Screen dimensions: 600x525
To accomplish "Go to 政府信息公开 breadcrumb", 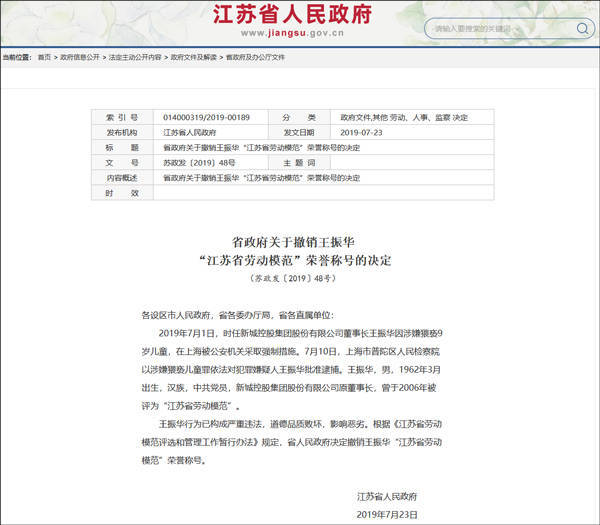I will (80, 57).
